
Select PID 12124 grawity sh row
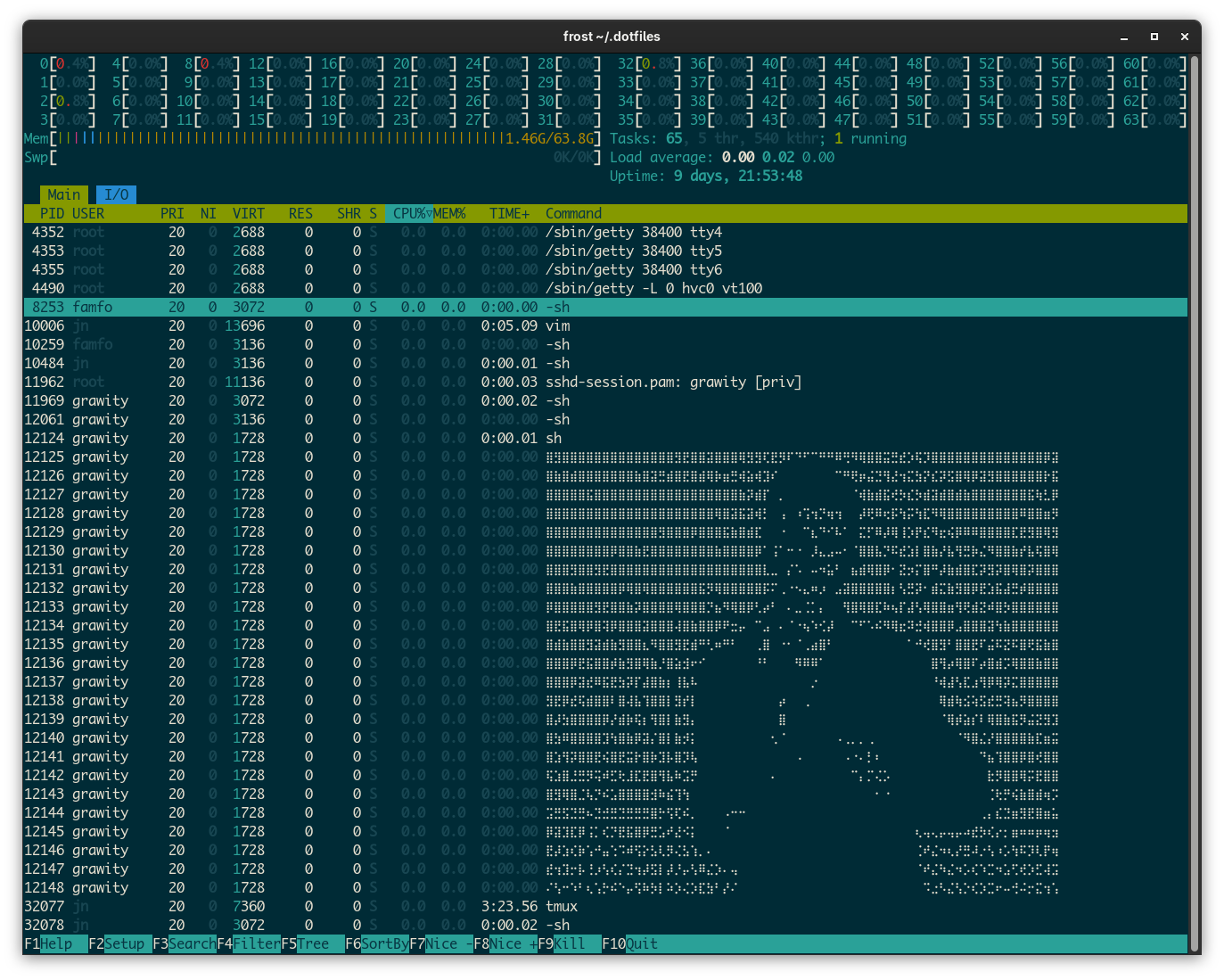tap(605, 439)
